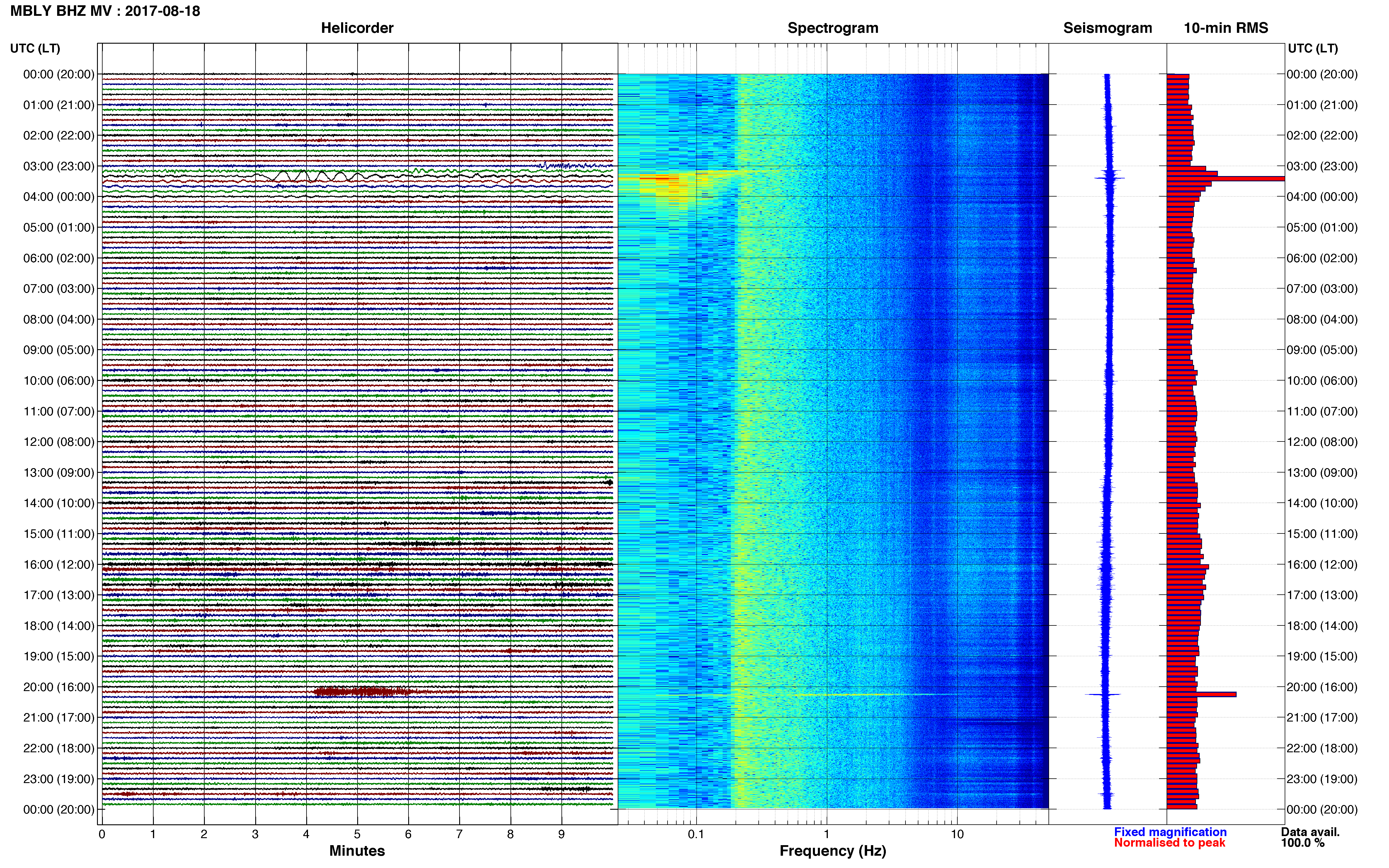Screen dimensions: 1389x868
Task: Click left-axis time label '08:00 (04:00)'
Action: (x=59, y=319)
